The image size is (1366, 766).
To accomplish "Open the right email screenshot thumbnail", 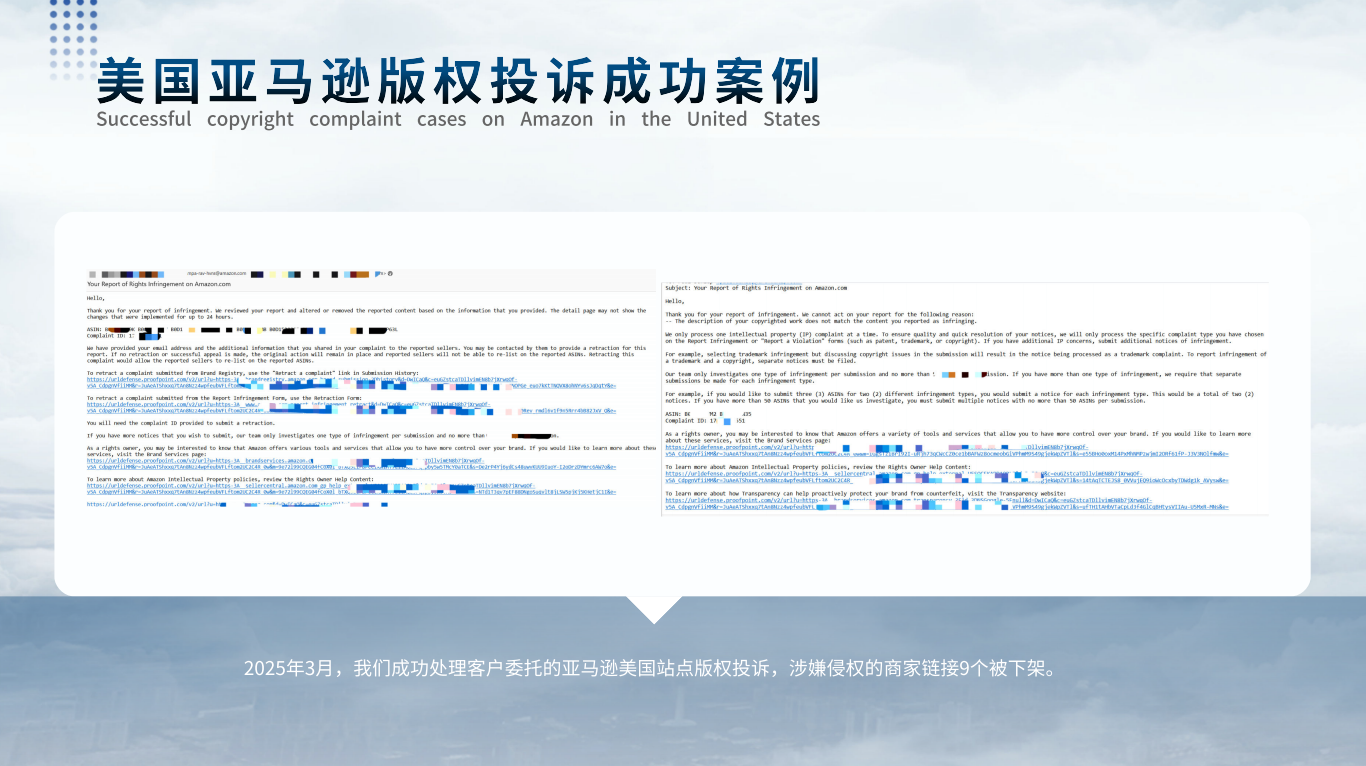I will [965, 398].
